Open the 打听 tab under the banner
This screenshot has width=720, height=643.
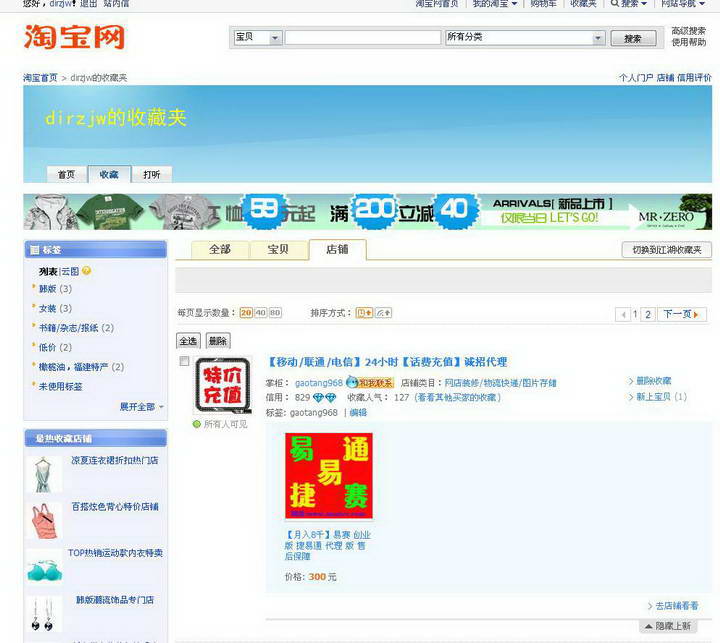tap(152, 175)
